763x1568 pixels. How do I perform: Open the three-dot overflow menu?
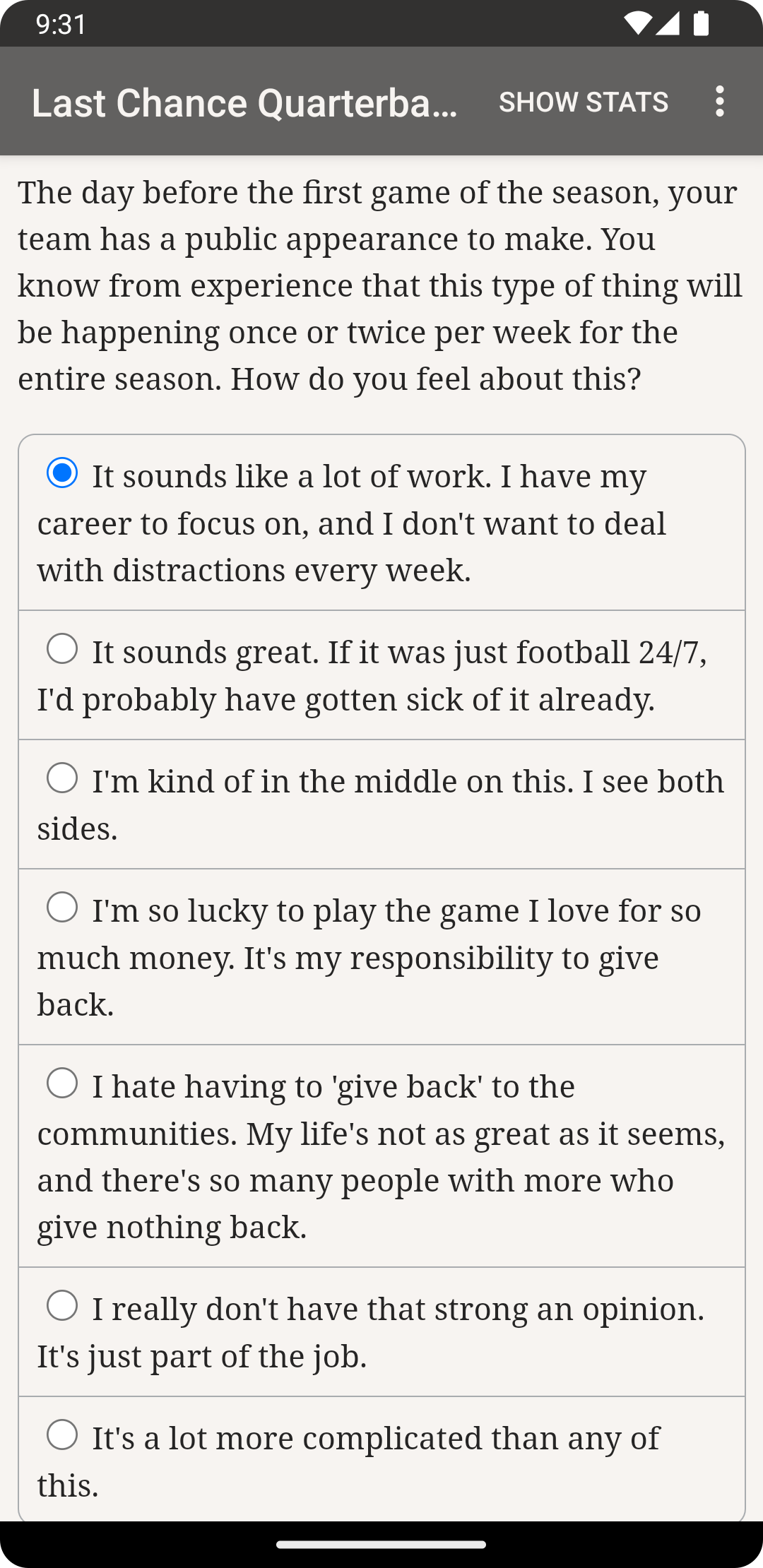719,102
